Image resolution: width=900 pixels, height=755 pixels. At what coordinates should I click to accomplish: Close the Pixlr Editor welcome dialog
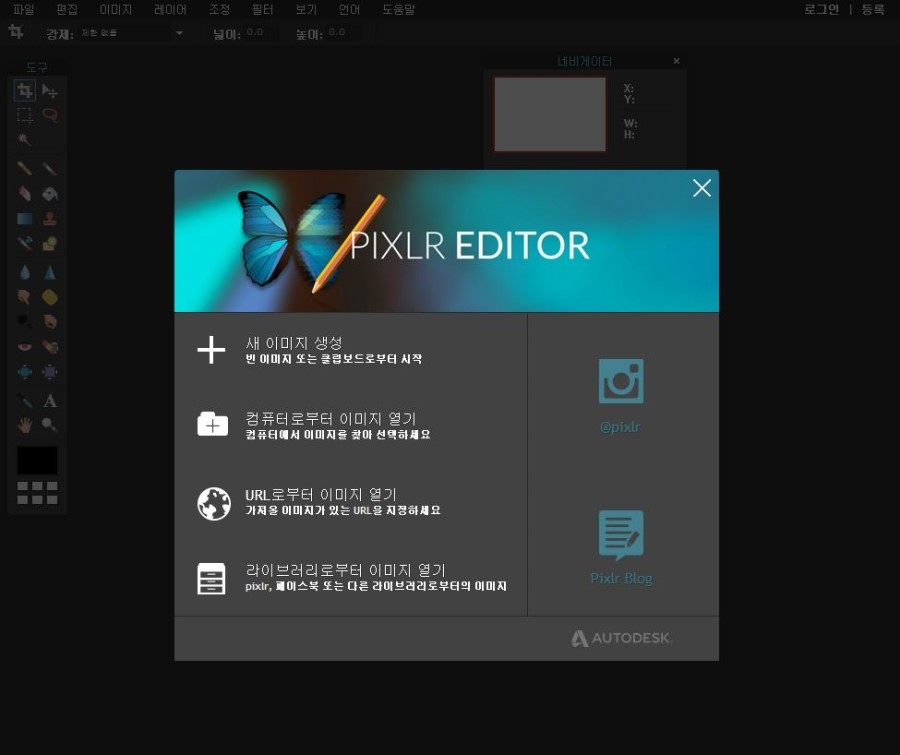coord(701,188)
